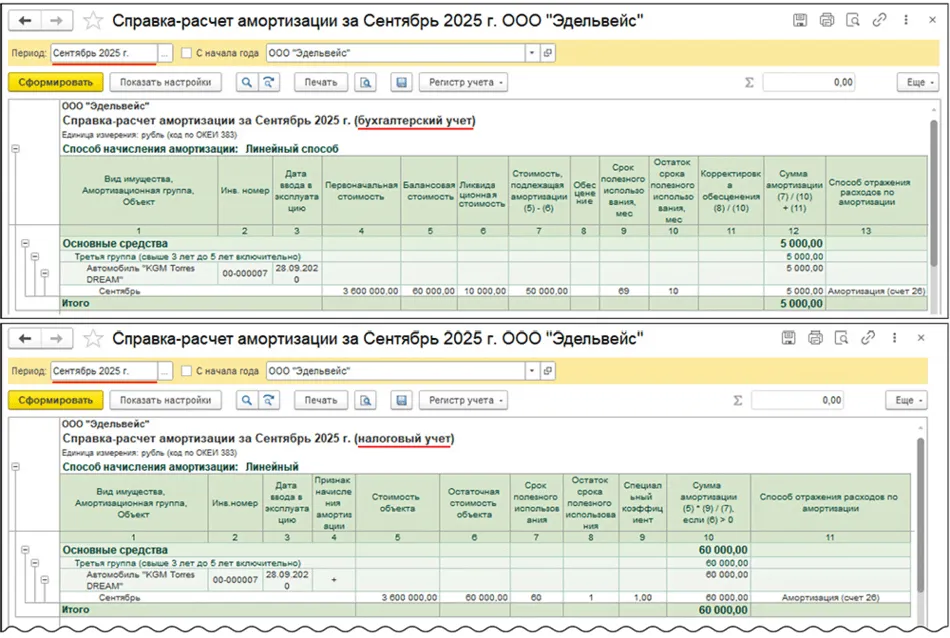Click 'Показать настройки' in bottom window
This screenshot has width=950, height=638.
pos(165,400)
